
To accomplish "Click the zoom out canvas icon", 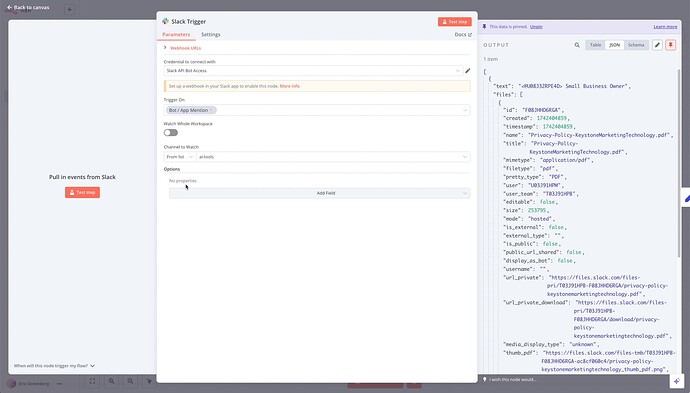I will click(x=130, y=381).
